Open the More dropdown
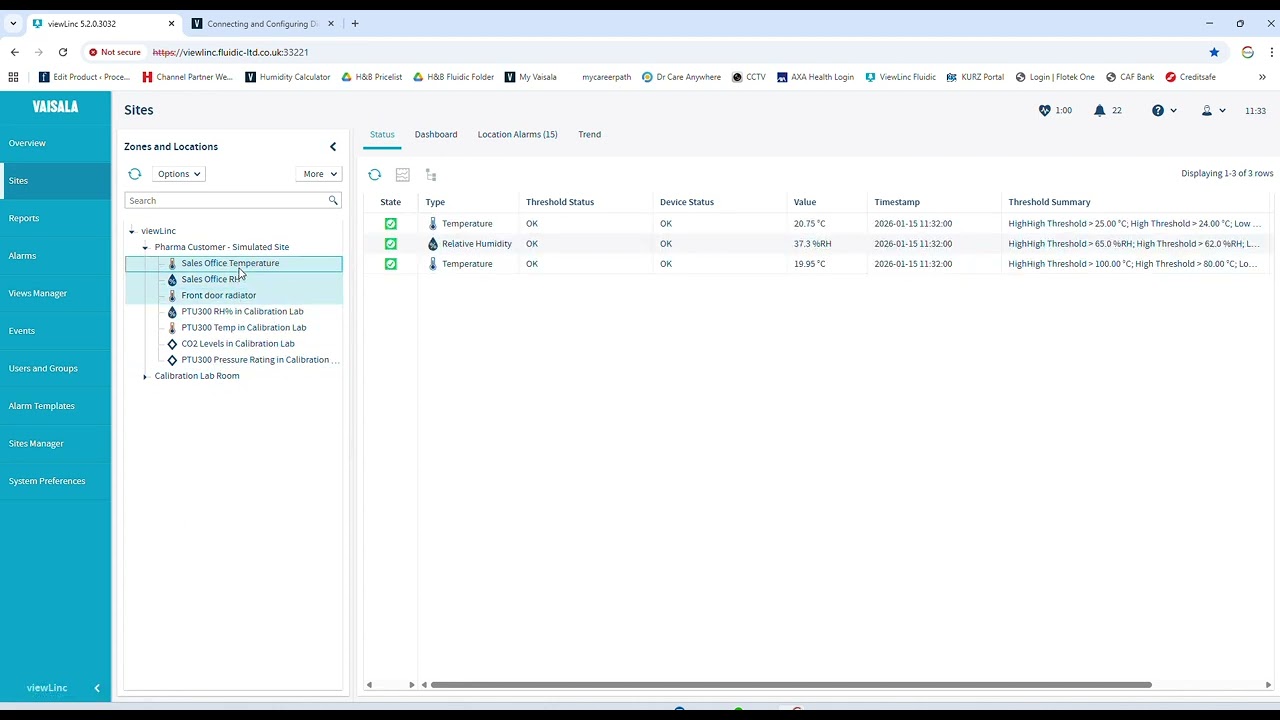This screenshot has width=1280, height=720. point(319,174)
